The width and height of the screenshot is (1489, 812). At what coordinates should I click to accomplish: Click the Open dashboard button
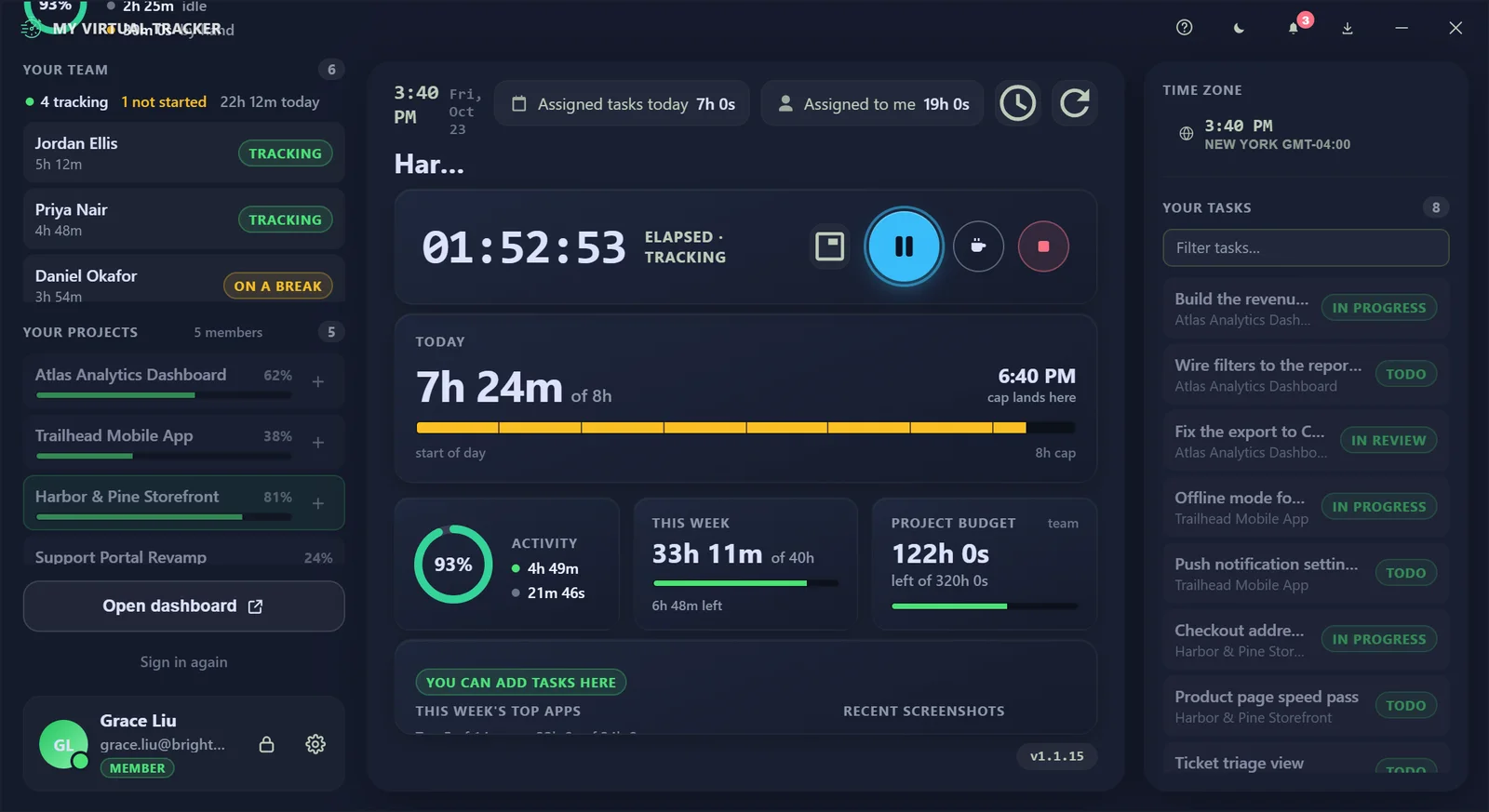tap(183, 606)
